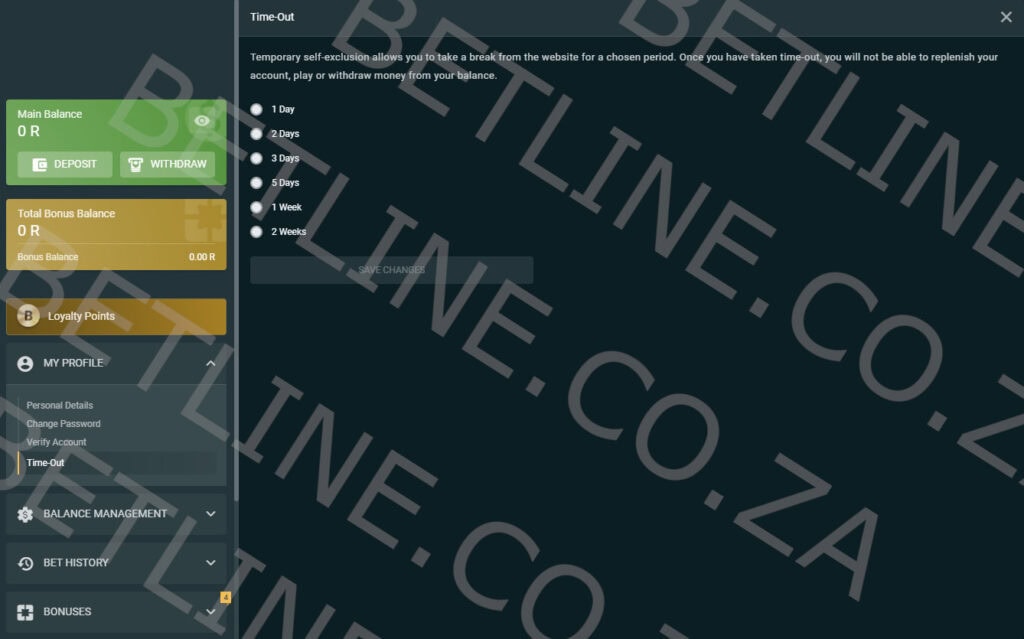The width and height of the screenshot is (1024, 639).
Task: Click the Bet History clock icon
Action: click(25, 563)
